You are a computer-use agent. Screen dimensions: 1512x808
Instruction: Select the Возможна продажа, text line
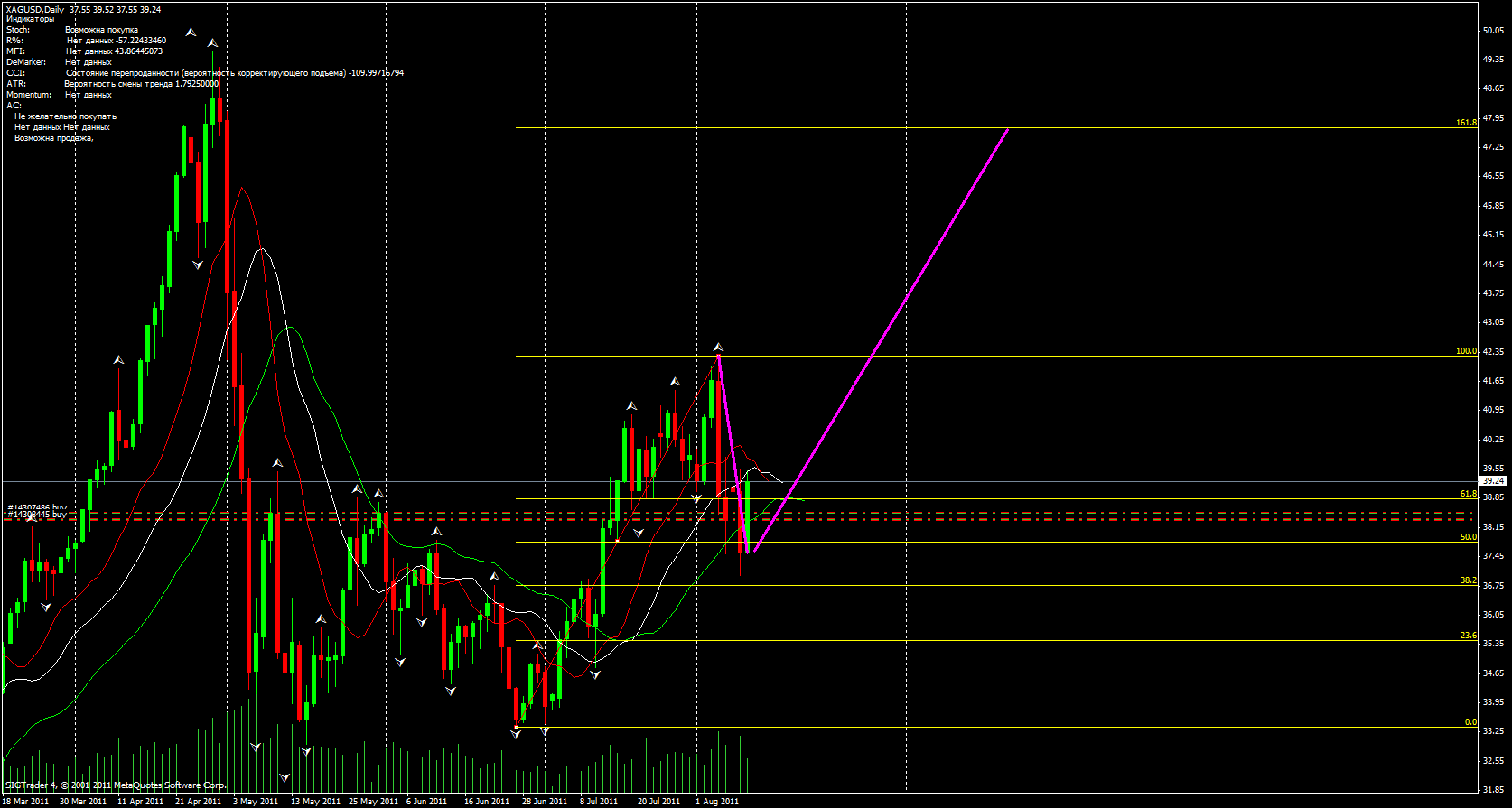54,138
